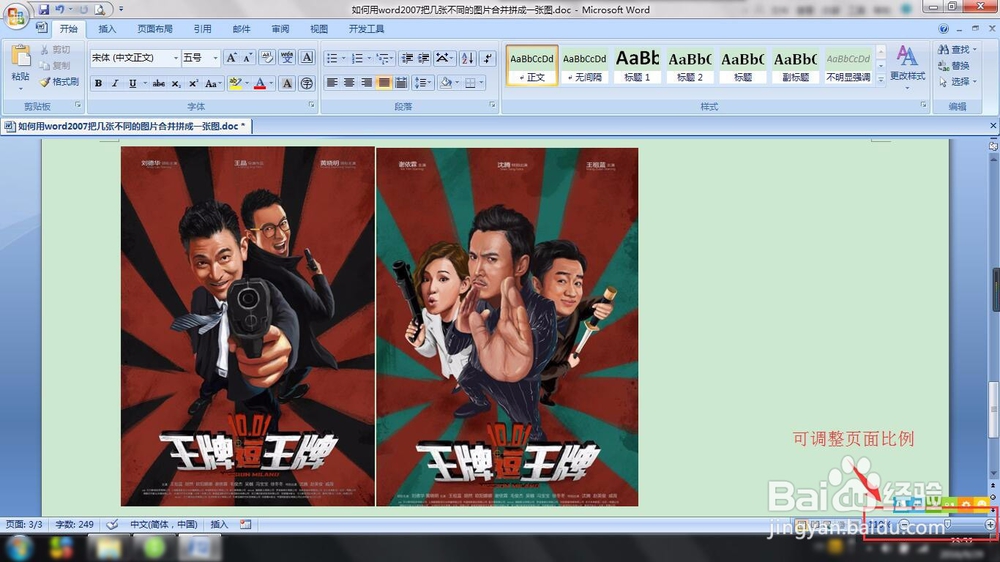The height and width of the screenshot is (562, 1000).
Task: Select the Format Painter (格式刷)
Action: click(x=59, y=82)
